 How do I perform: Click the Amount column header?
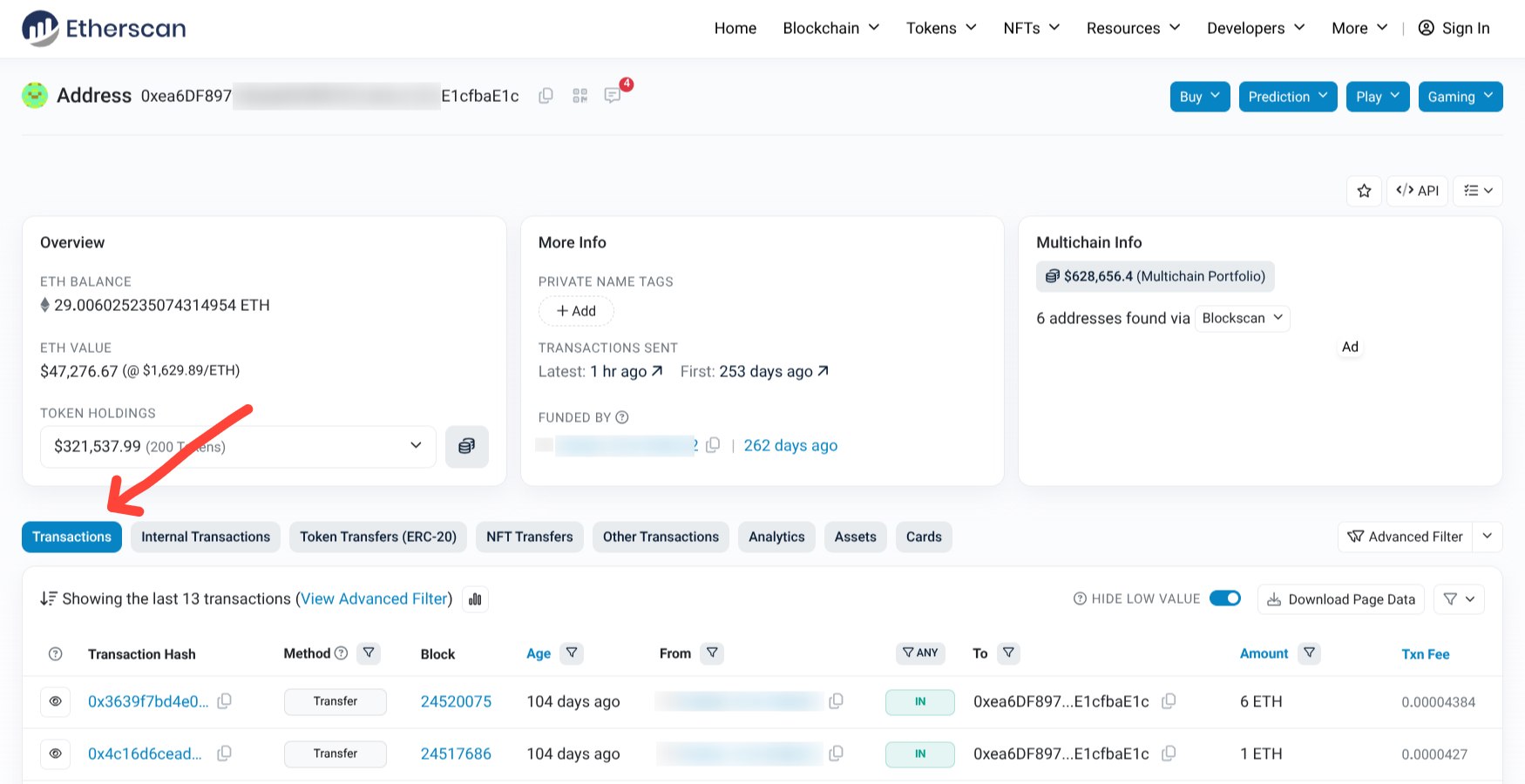1264,654
